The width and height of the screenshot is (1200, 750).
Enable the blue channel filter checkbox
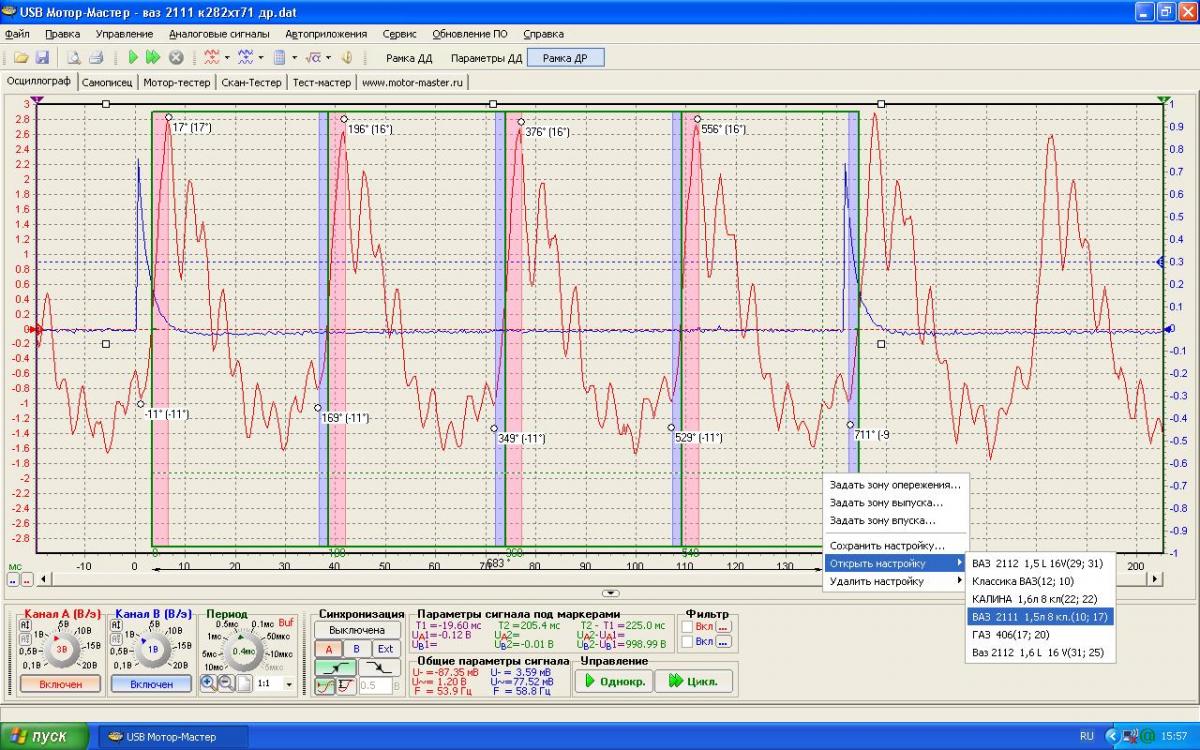688,642
